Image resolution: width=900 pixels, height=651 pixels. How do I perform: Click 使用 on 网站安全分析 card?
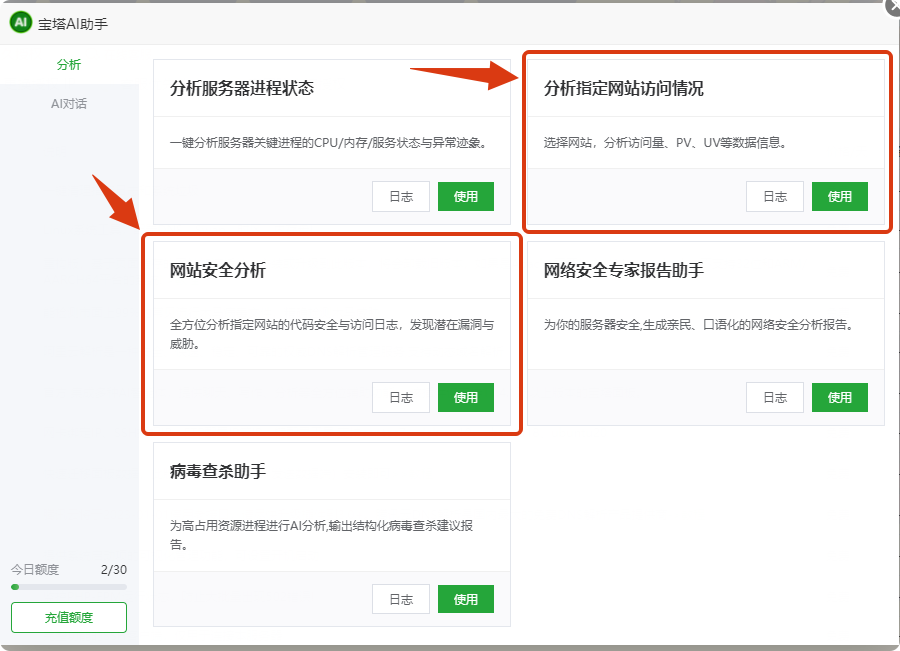(465, 397)
